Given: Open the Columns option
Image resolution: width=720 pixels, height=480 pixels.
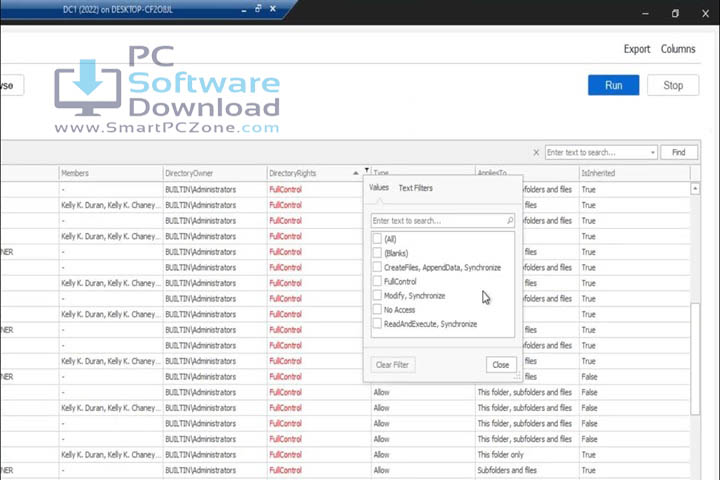Looking at the screenshot, I should (678, 49).
